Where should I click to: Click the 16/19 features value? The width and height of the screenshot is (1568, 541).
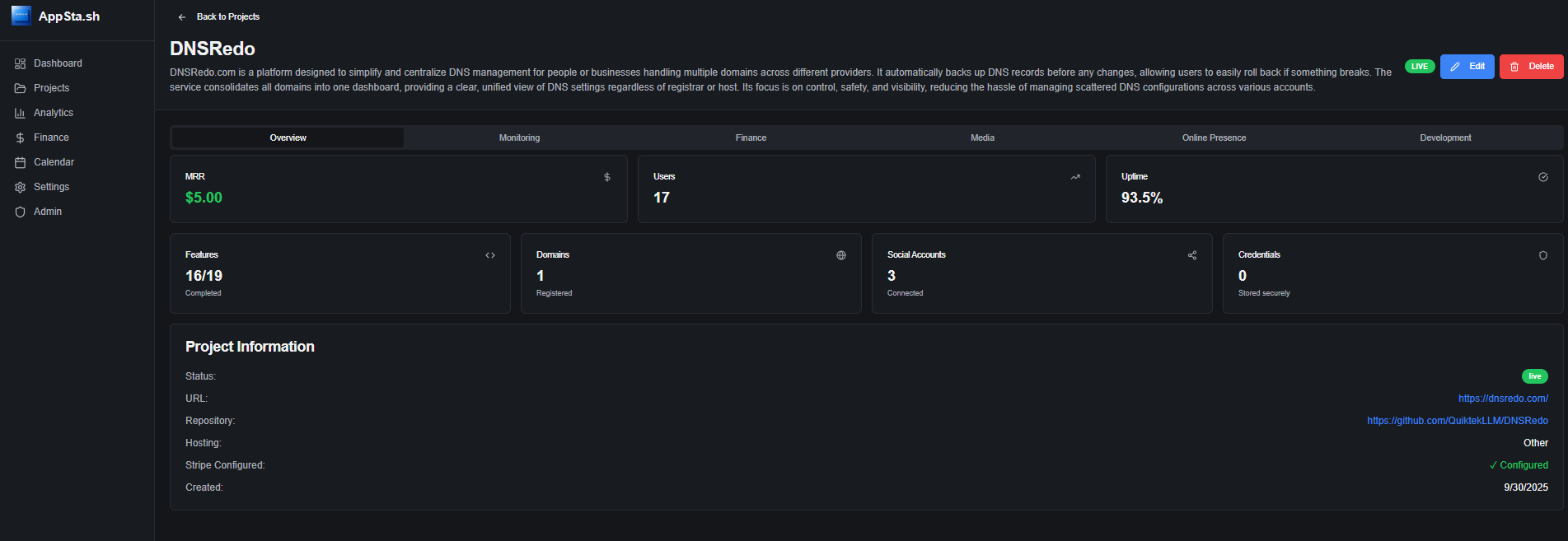(x=204, y=276)
